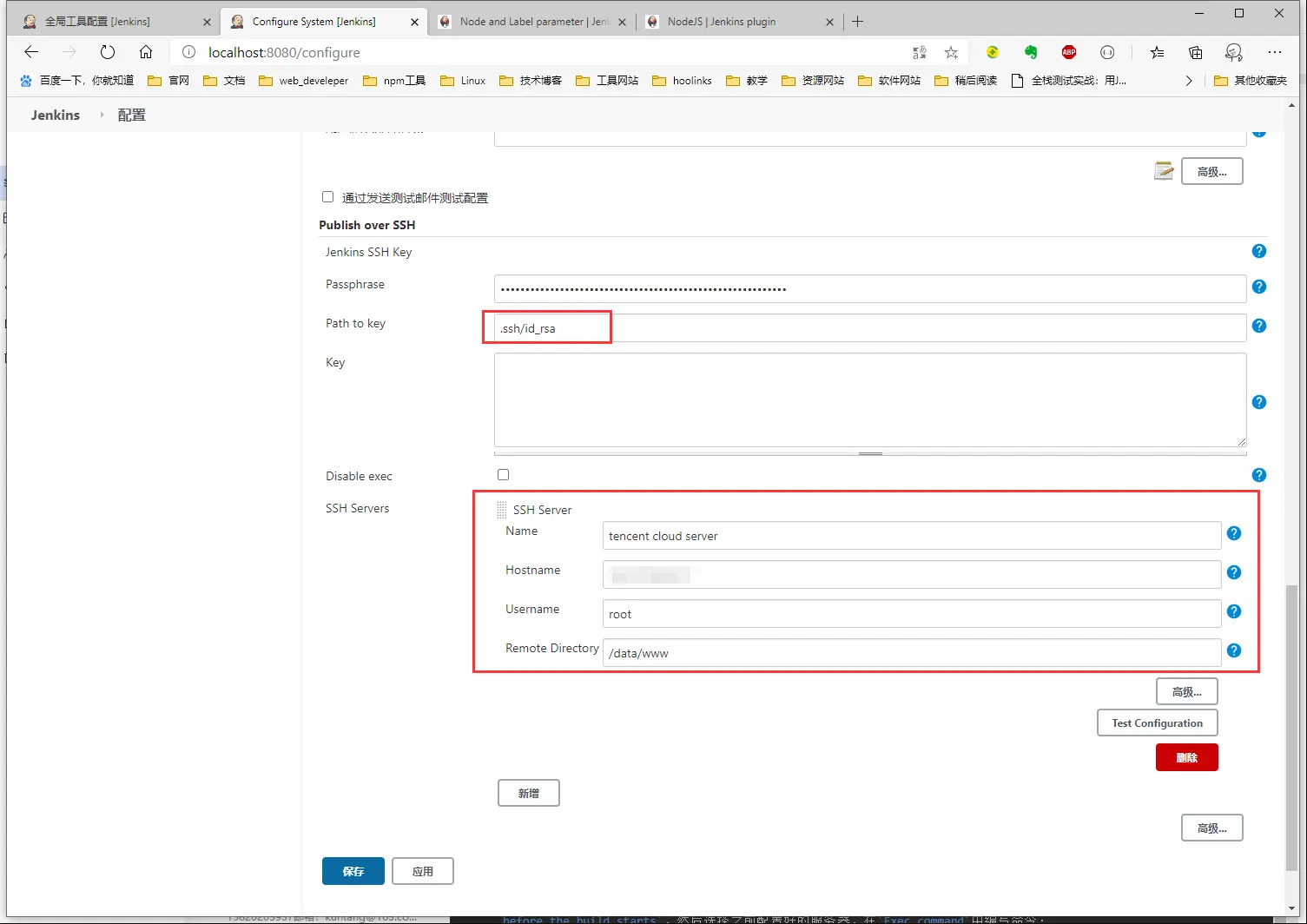Open the browser profile avatar
Image resolution: width=1307 pixels, height=924 pixels.
1234,53
